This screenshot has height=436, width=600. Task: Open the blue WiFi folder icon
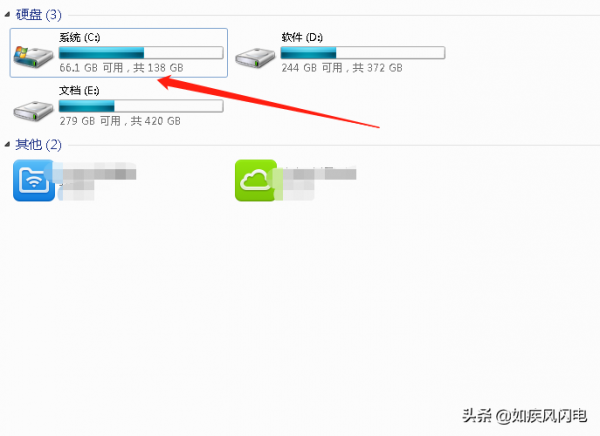(34, 180)
